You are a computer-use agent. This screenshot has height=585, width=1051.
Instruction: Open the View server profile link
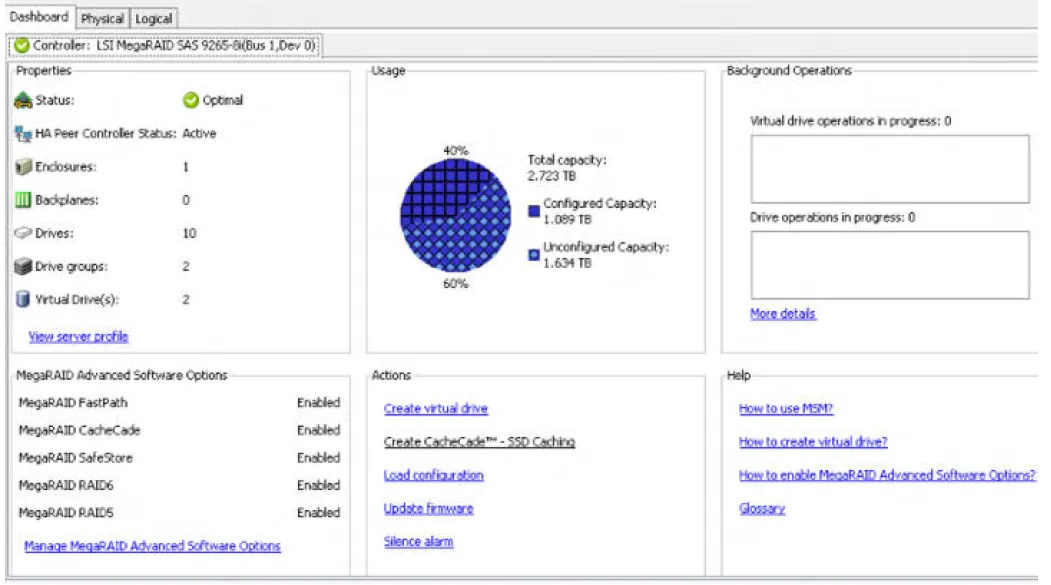tap(78, 337)
